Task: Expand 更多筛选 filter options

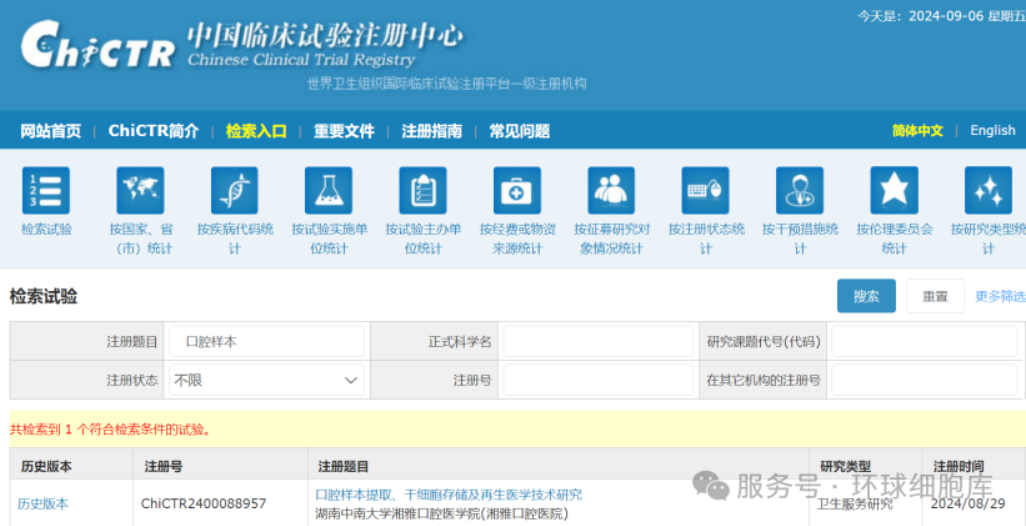Action: coord(999,296)
